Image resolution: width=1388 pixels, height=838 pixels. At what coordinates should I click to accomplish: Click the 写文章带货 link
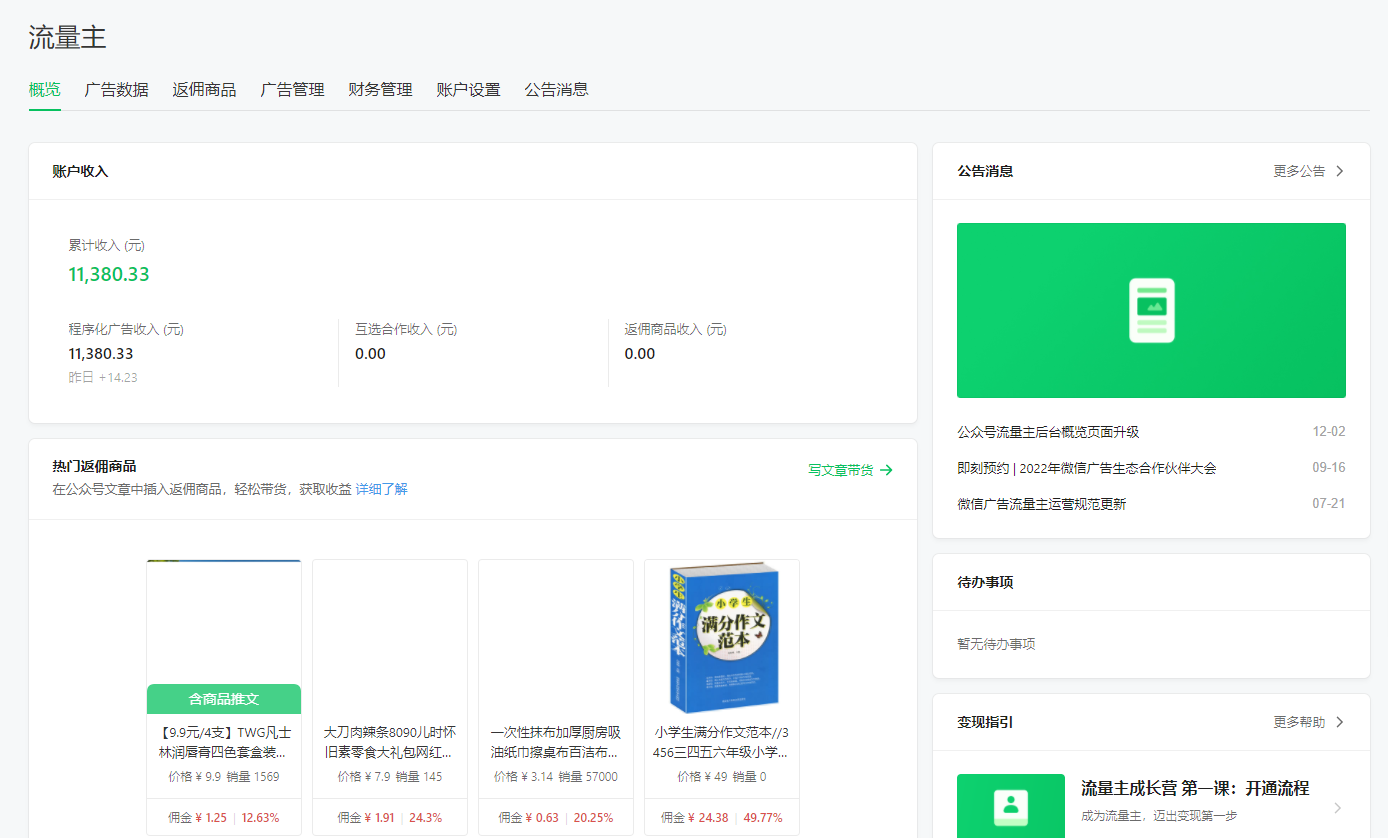click(x=840, y=470)
